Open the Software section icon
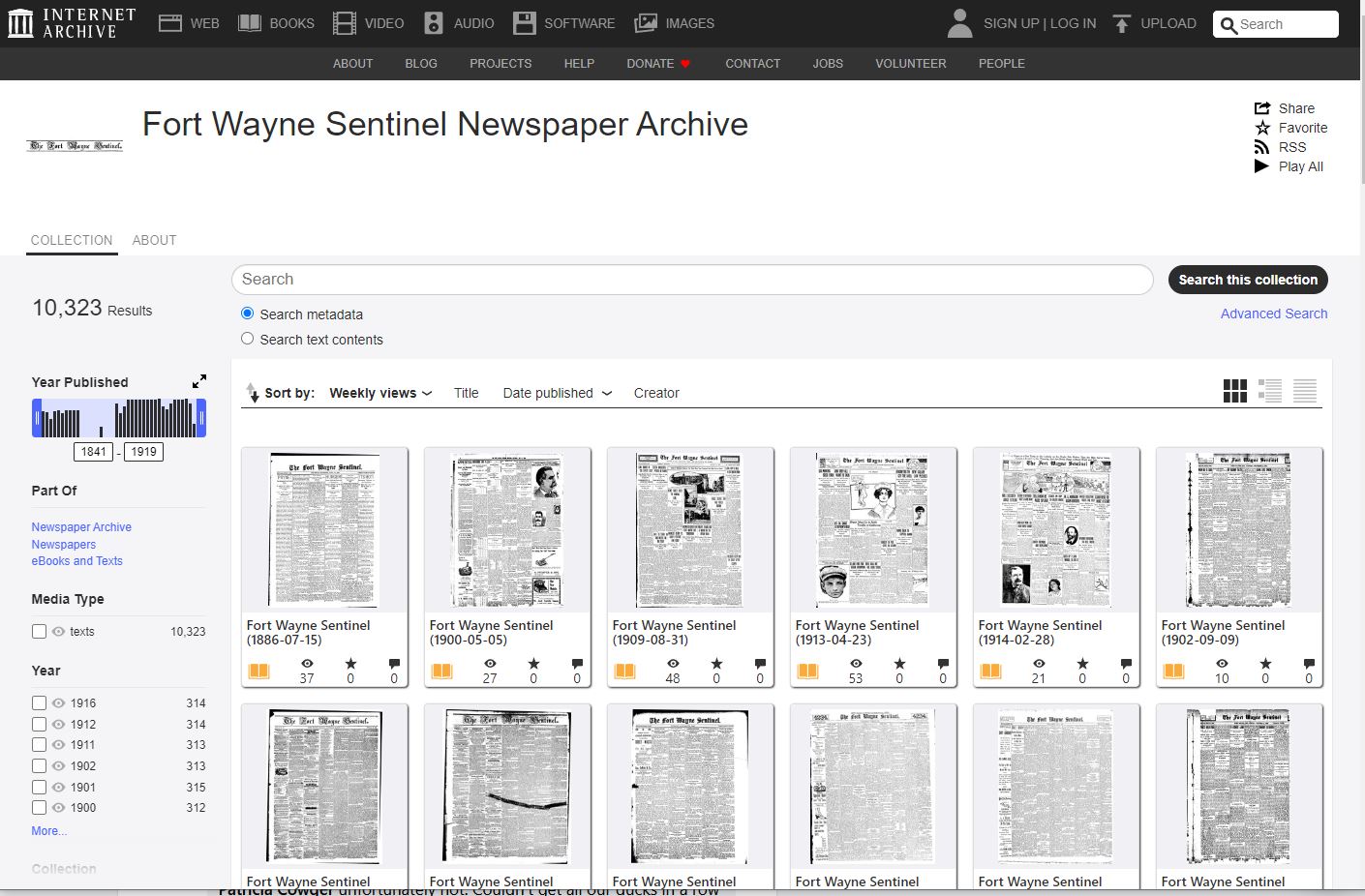Screen dimensions: 1365x896 (525, 23)
